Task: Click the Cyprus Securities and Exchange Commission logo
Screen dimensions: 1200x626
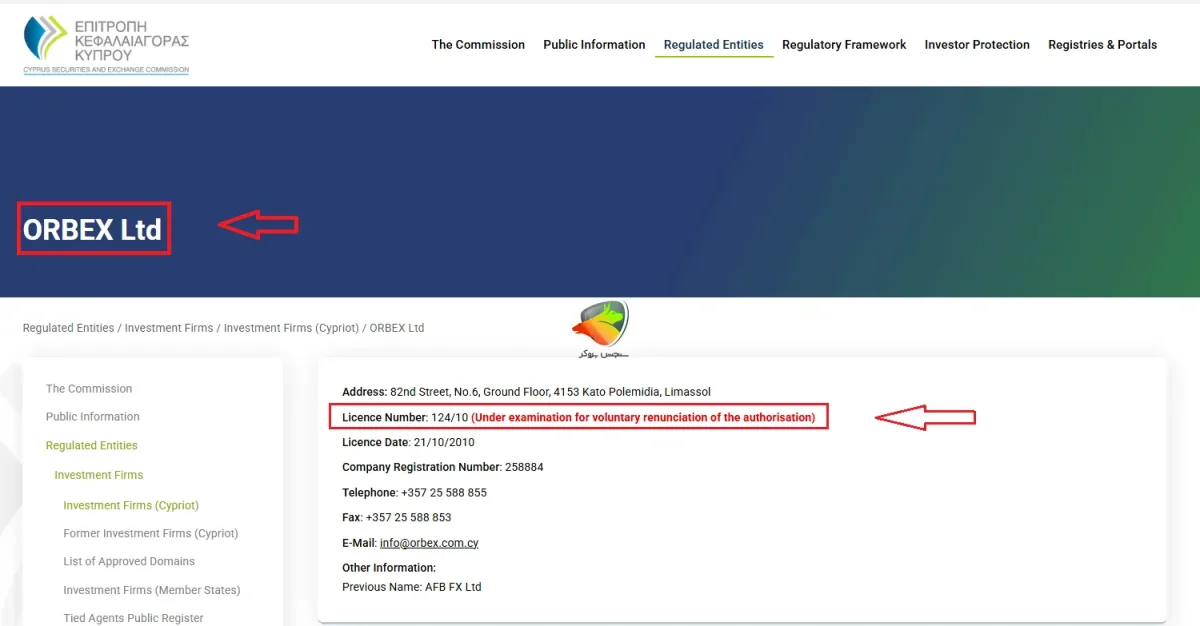Action: [x=106, y=45]
